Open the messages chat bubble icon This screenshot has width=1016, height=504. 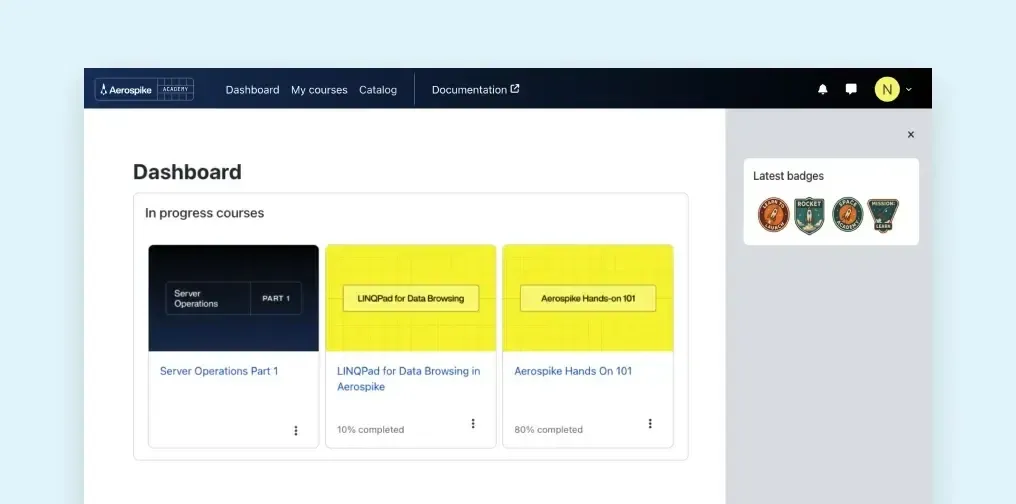851,89
